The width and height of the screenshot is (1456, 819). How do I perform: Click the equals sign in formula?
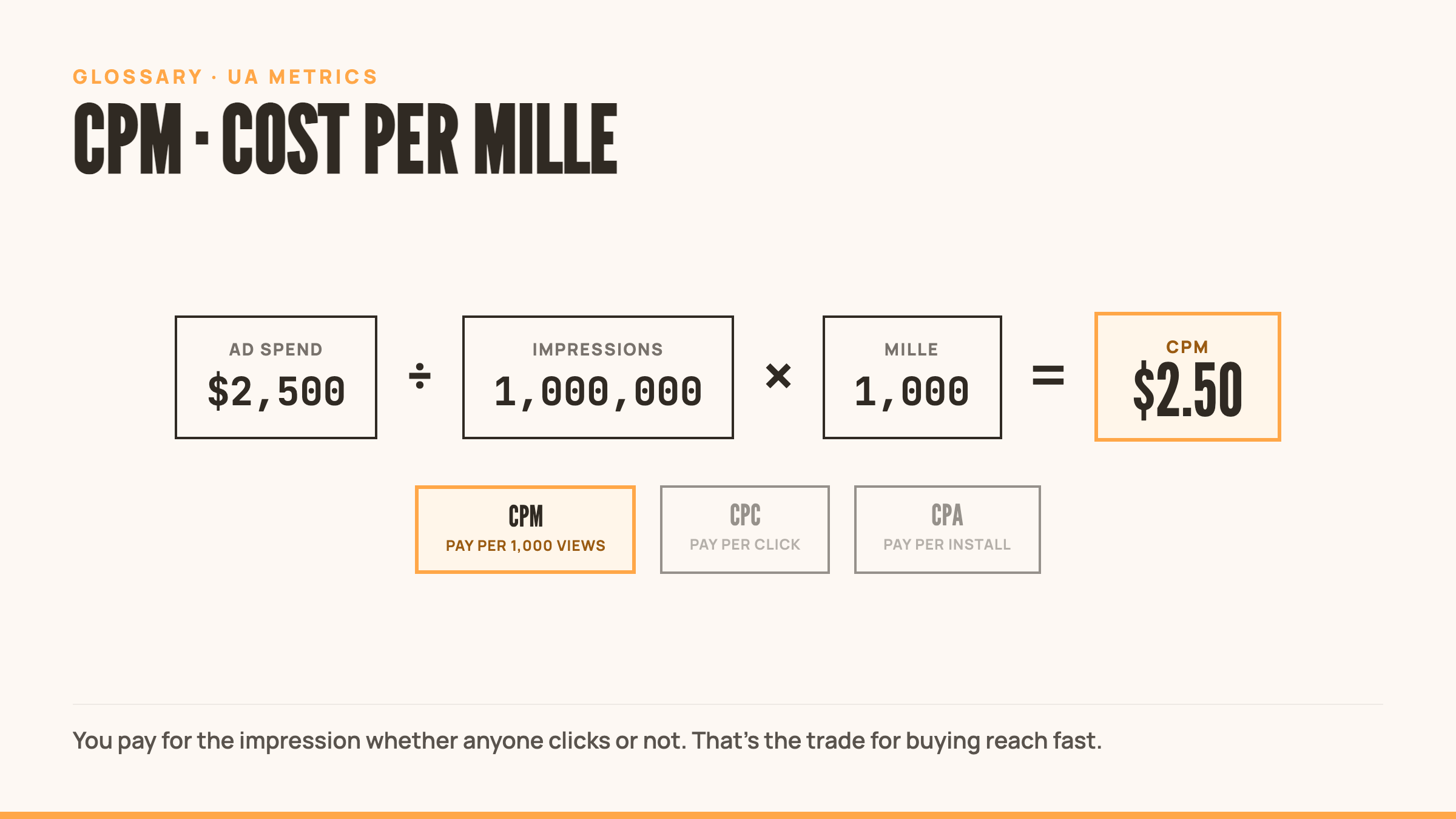point(1048,375)
